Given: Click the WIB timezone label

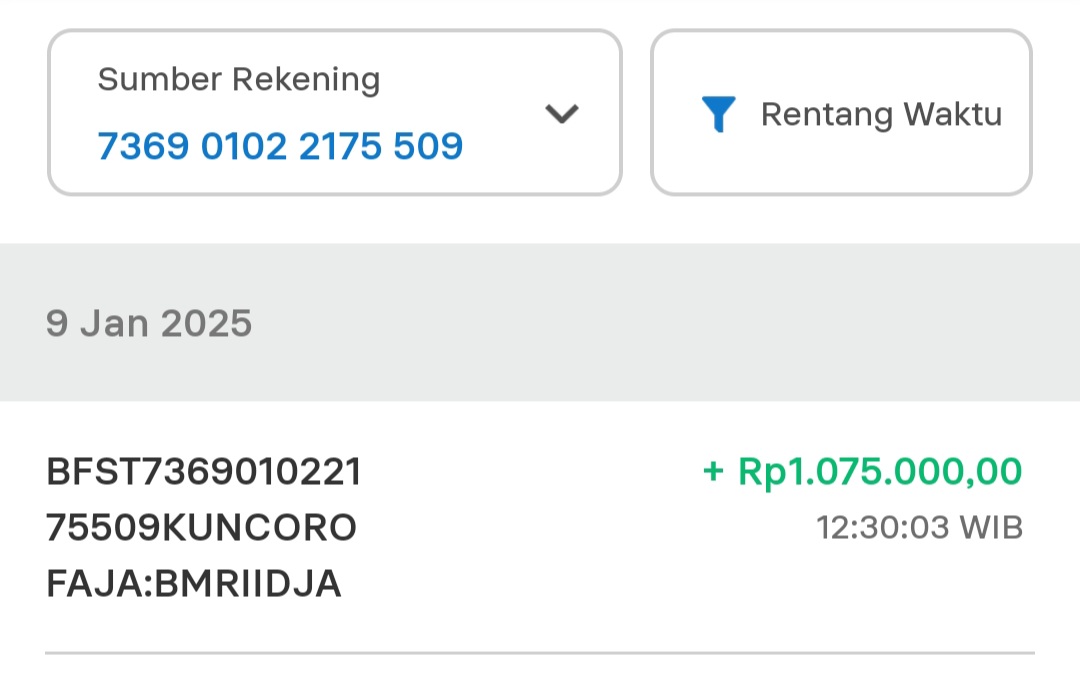Looking at the screenshot, I should click(x=991, y=527).
